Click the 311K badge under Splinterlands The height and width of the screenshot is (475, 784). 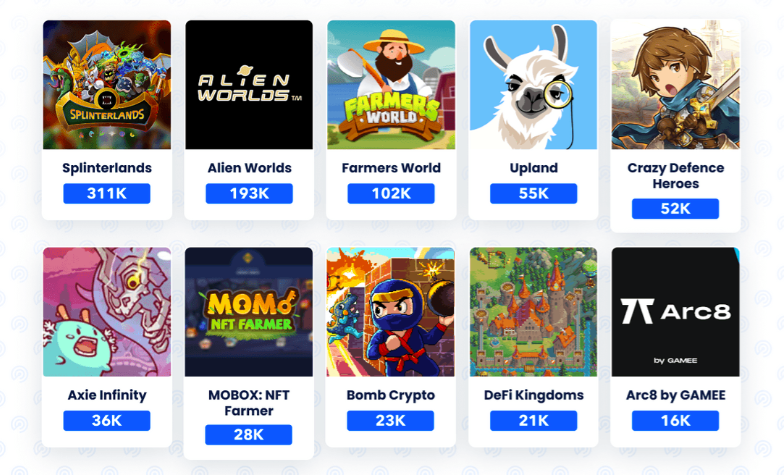pos(106,194)
